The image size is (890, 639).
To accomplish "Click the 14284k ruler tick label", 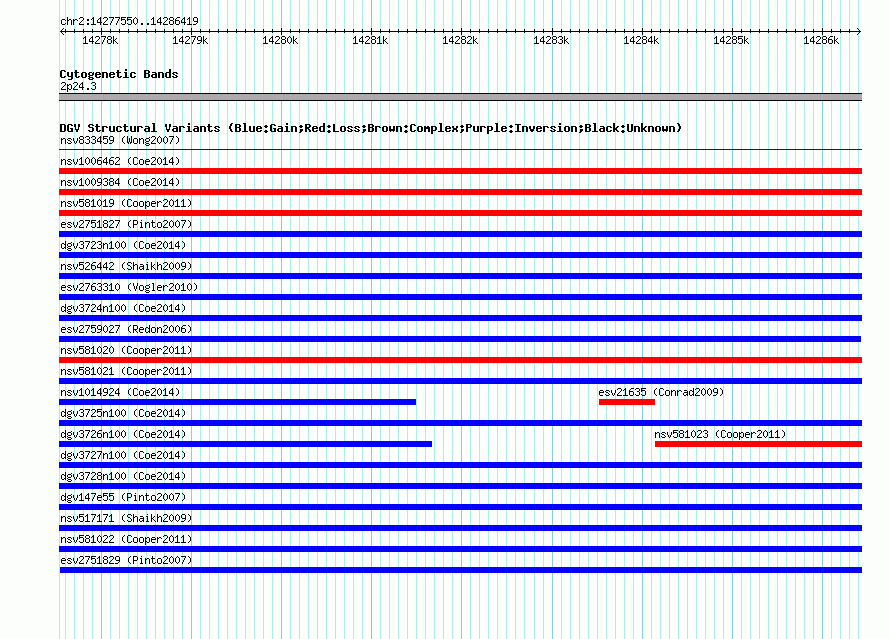I will (x=641, y=40).
